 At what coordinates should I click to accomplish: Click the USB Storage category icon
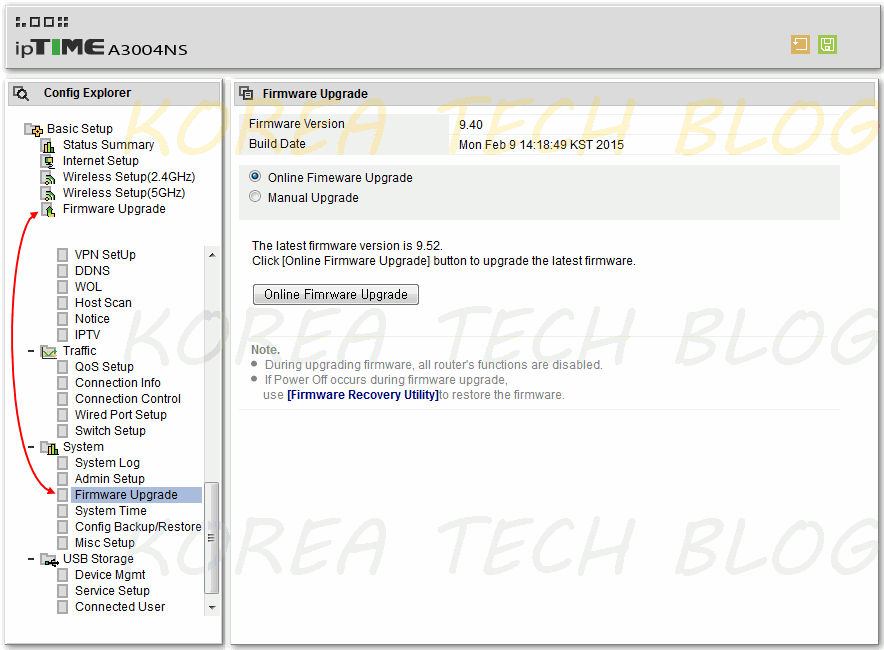(x=50, y=560)
